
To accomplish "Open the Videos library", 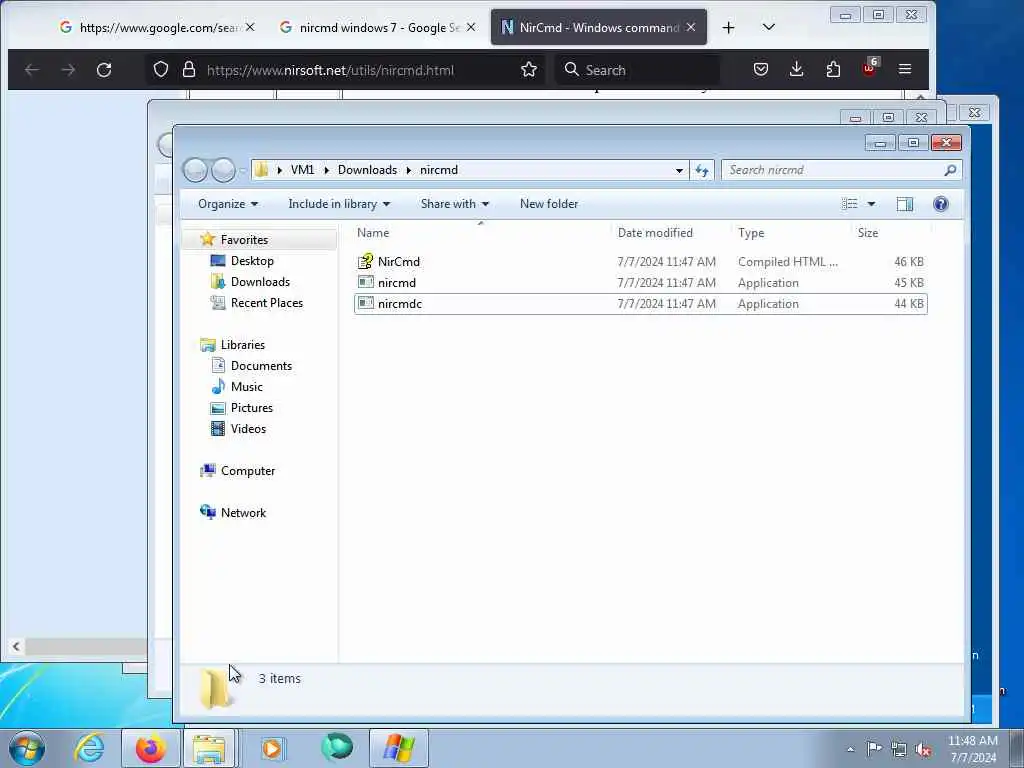I will (x=248, y=428).
